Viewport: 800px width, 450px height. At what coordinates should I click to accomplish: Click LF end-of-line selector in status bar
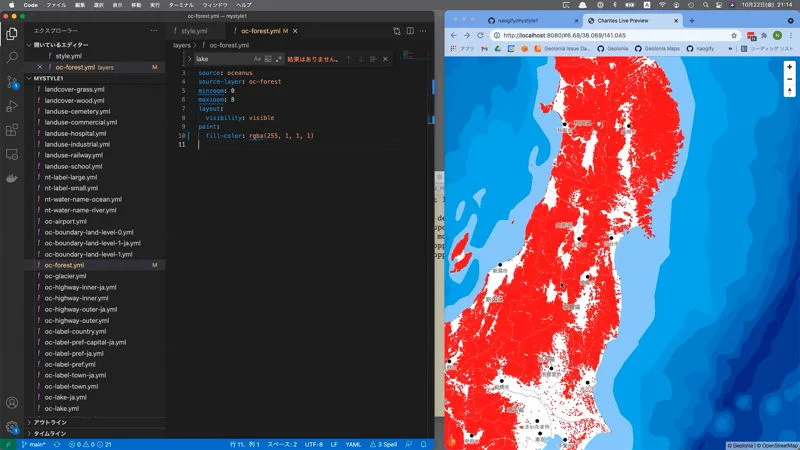pyautogui.click(x=334, y=444)
